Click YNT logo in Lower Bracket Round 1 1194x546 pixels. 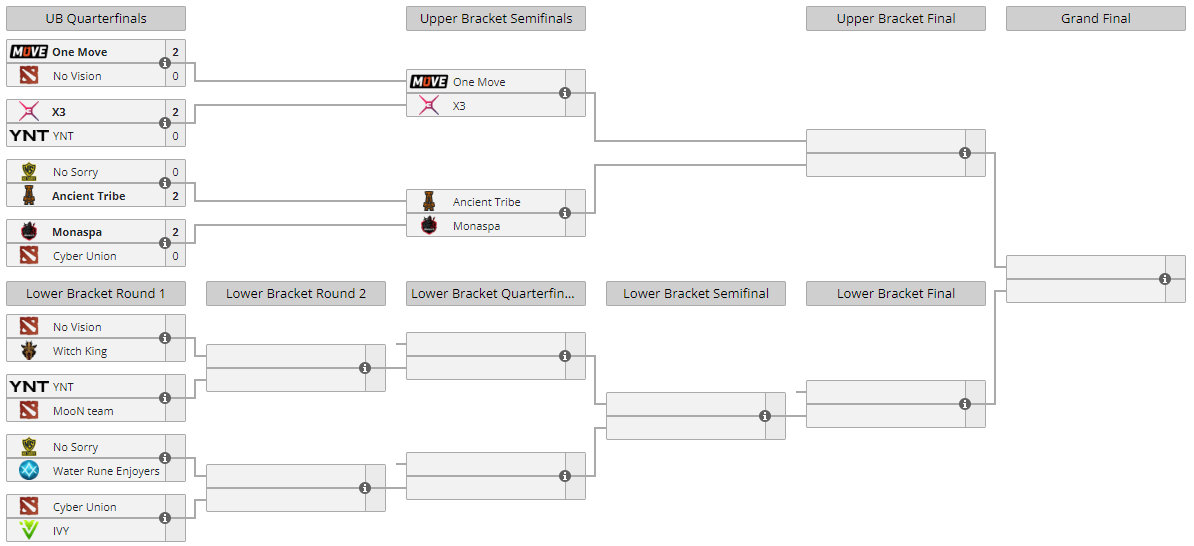(x=29, y=387)
